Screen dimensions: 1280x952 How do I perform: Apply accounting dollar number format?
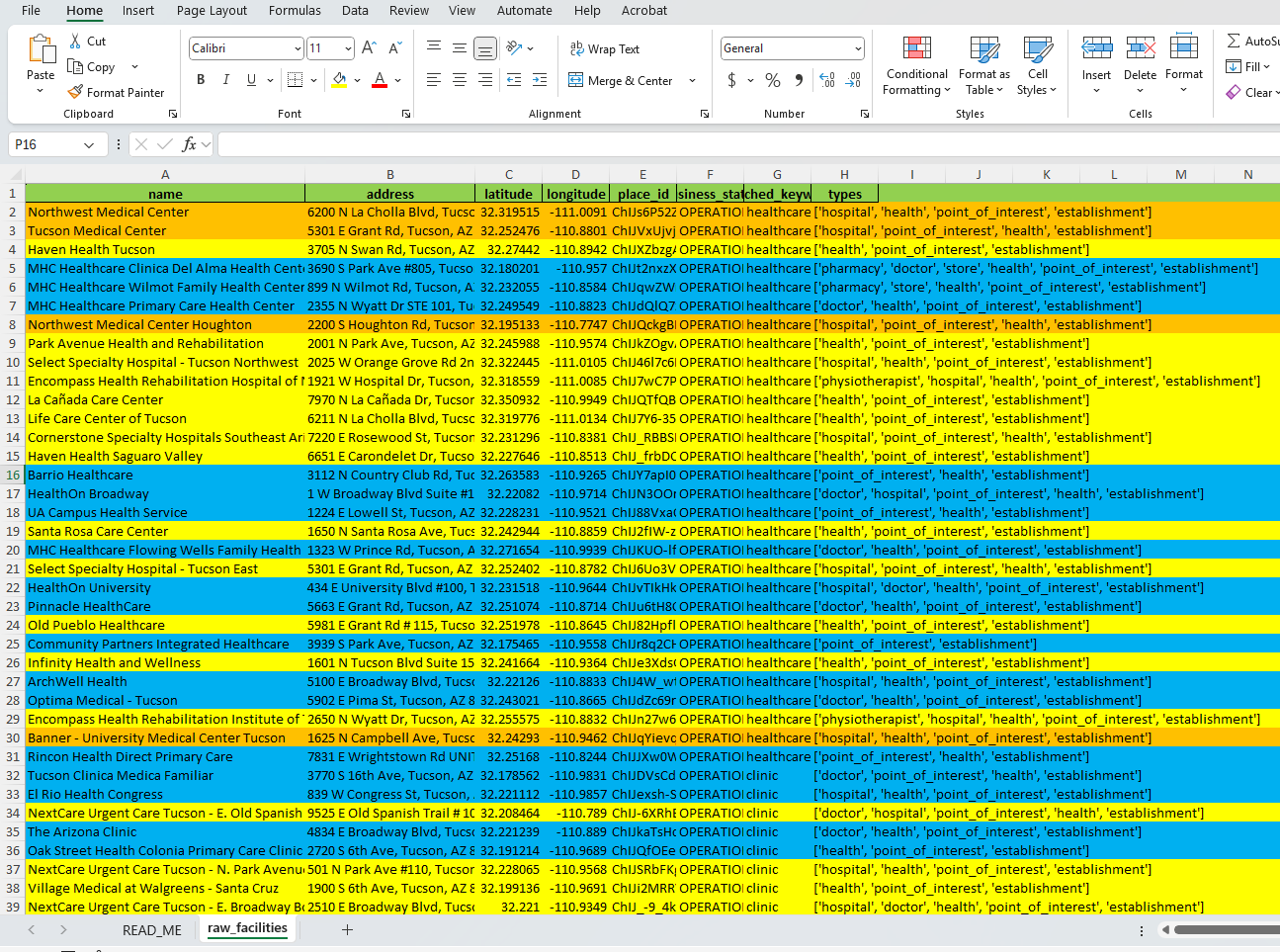[731, 80]
